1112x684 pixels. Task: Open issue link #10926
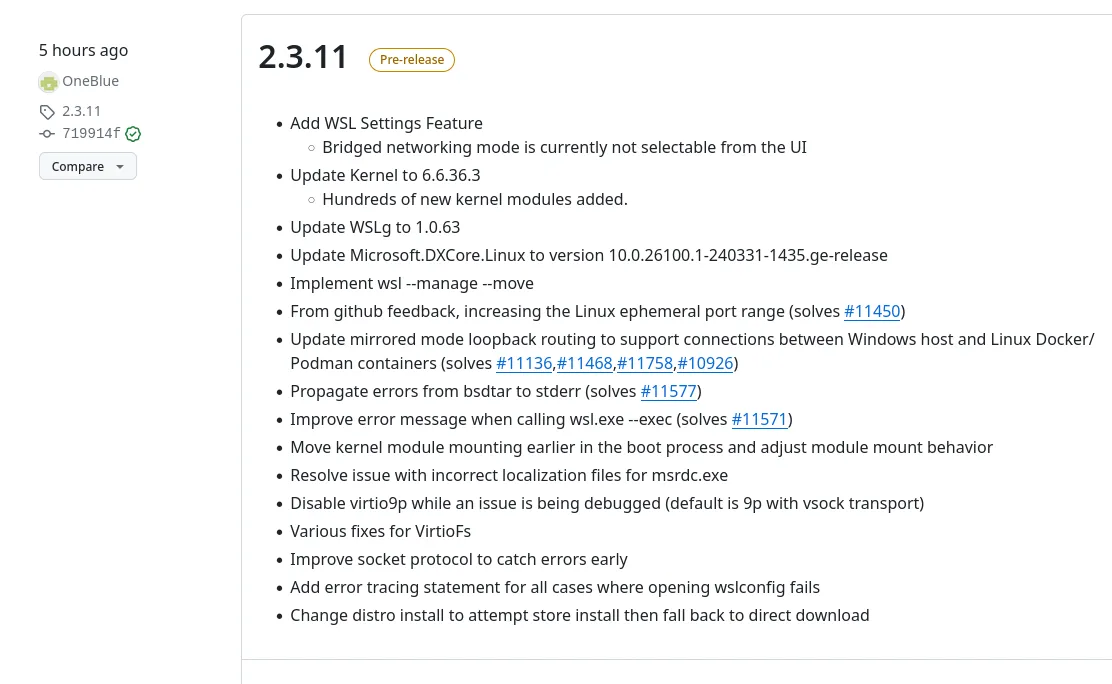click(x=705, y=363)
